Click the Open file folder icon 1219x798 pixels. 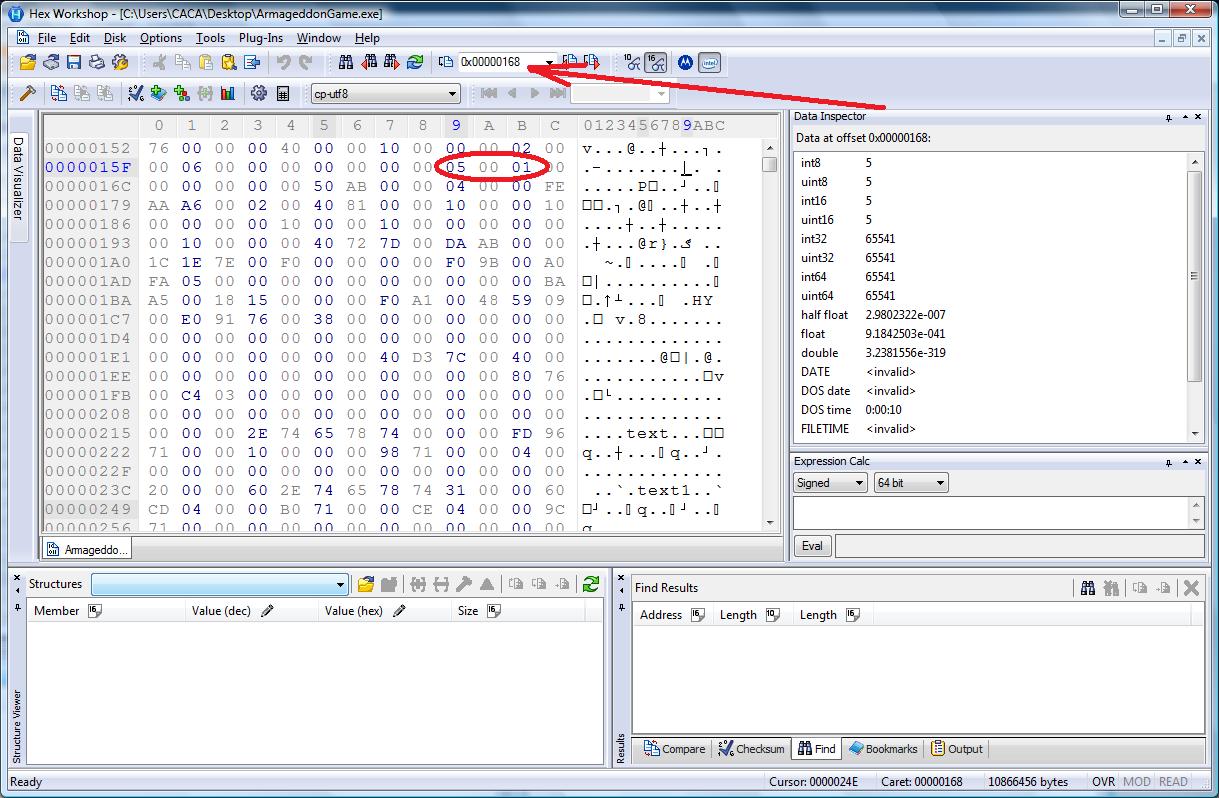[27, 62]
